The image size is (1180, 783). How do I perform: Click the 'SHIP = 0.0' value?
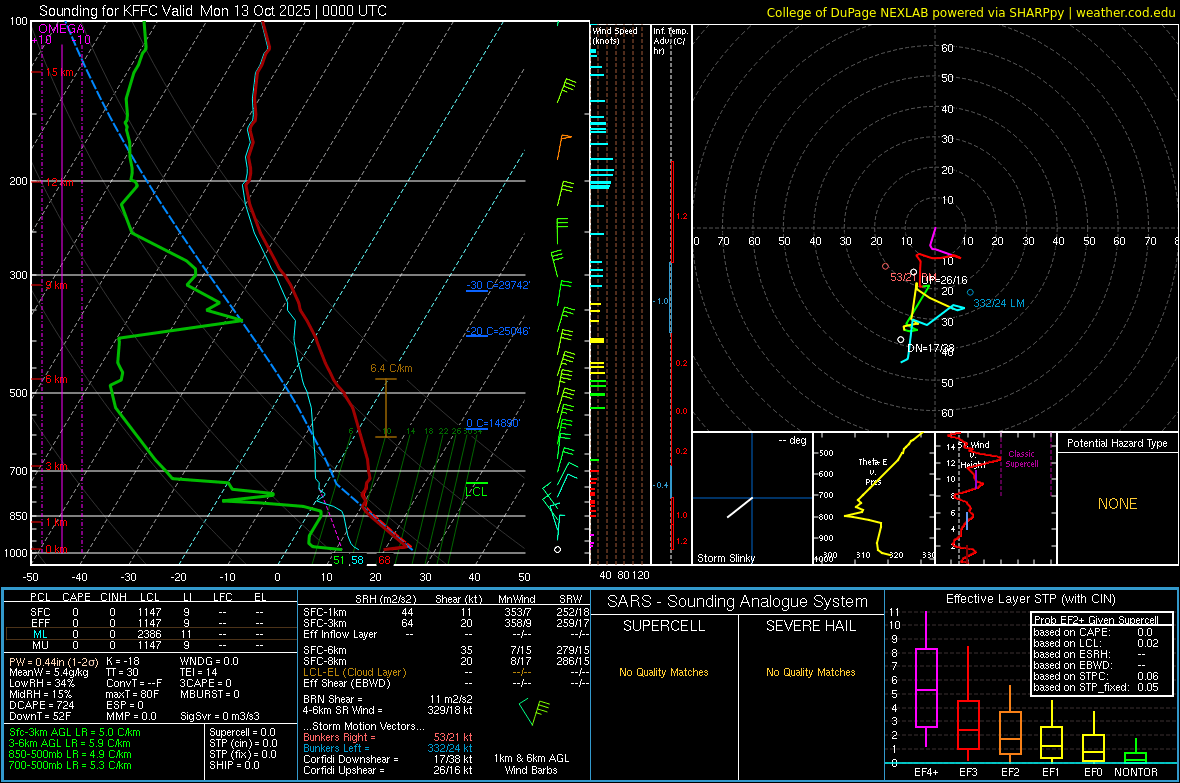pyautogui.click(x=234, y=765)
